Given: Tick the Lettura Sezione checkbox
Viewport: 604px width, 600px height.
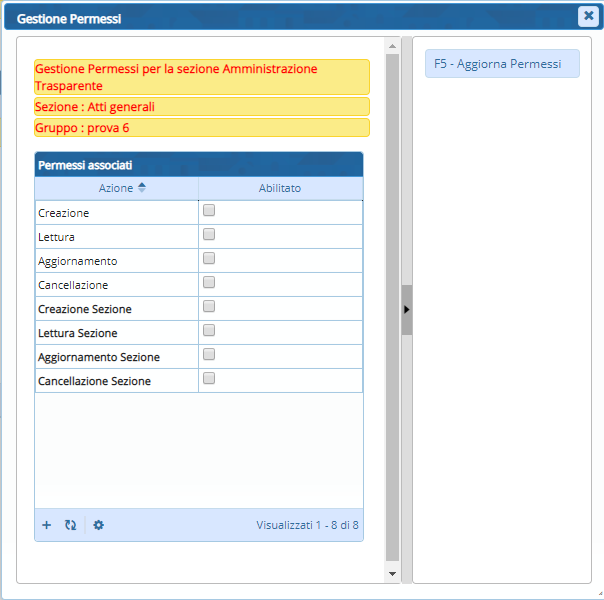Looking at the screenshot, I should pos(209,331).
